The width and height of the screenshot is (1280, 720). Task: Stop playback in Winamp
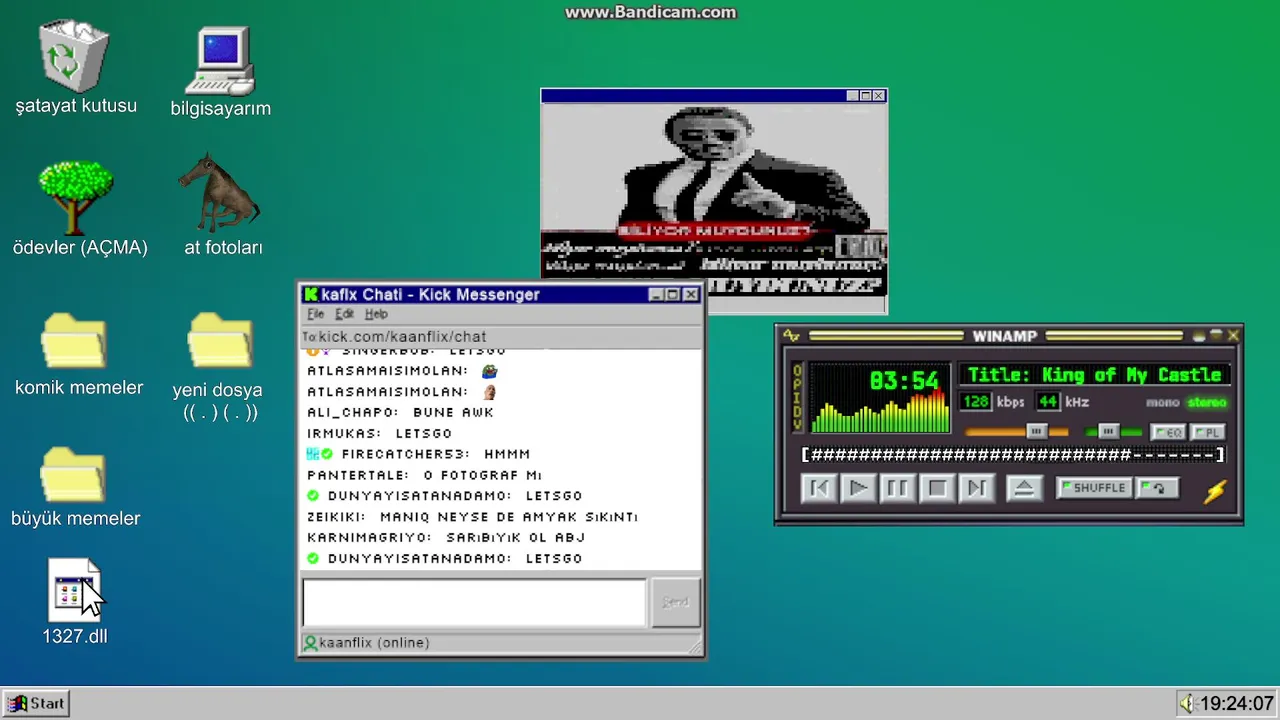tap(937, 488)
